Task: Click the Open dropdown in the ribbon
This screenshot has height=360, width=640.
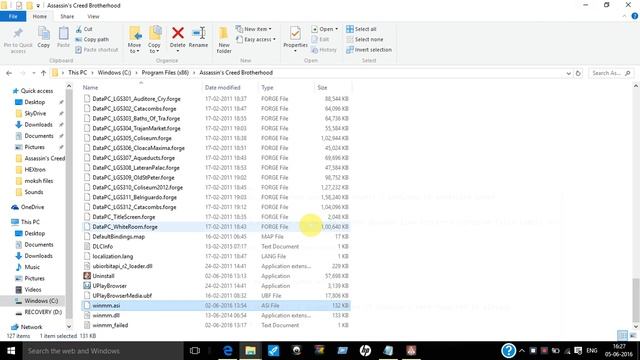Action: [x=324, y=29]
